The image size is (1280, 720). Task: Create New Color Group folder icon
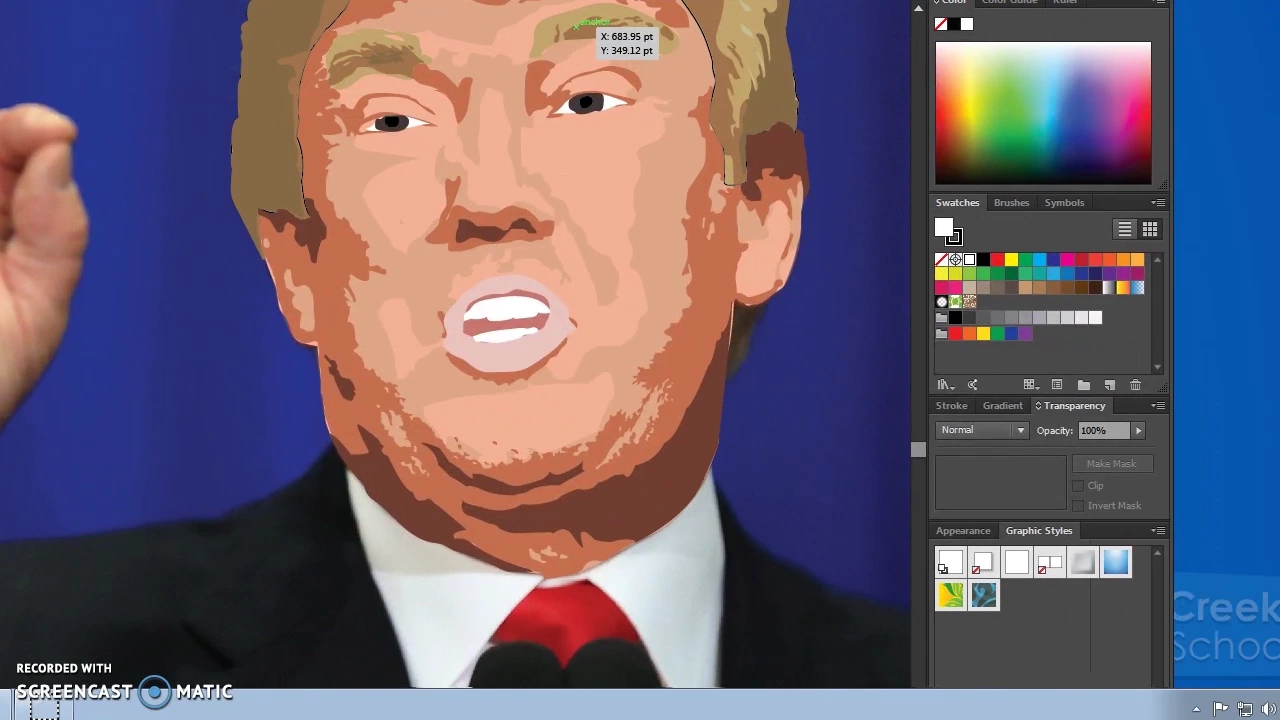click(1084, 385)
